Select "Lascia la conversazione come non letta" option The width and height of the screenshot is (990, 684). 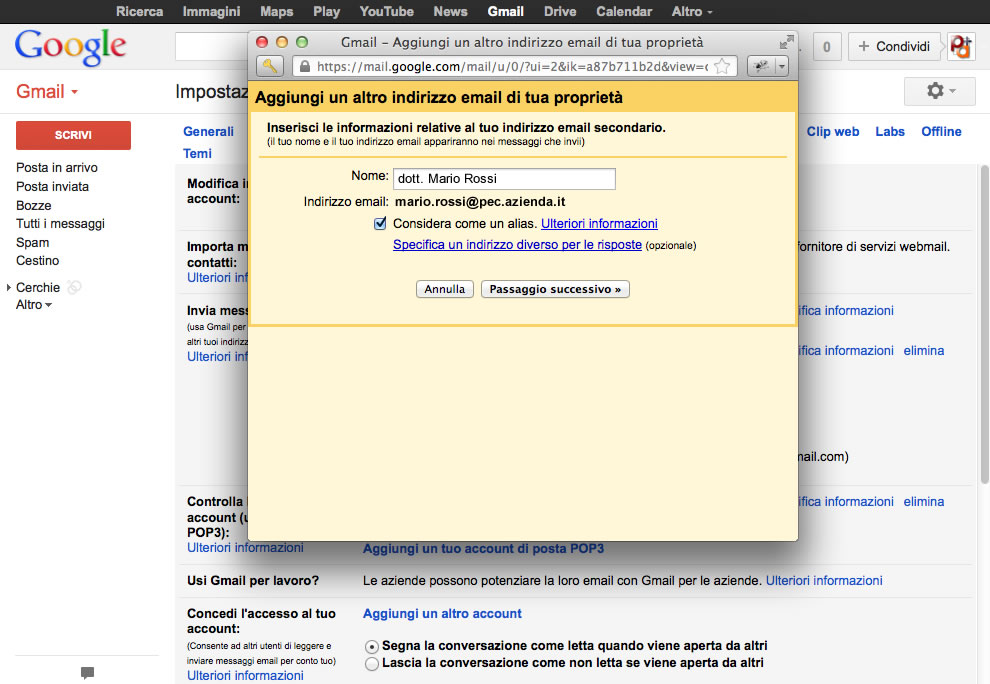pyautogui.click(x=372, y=663)
